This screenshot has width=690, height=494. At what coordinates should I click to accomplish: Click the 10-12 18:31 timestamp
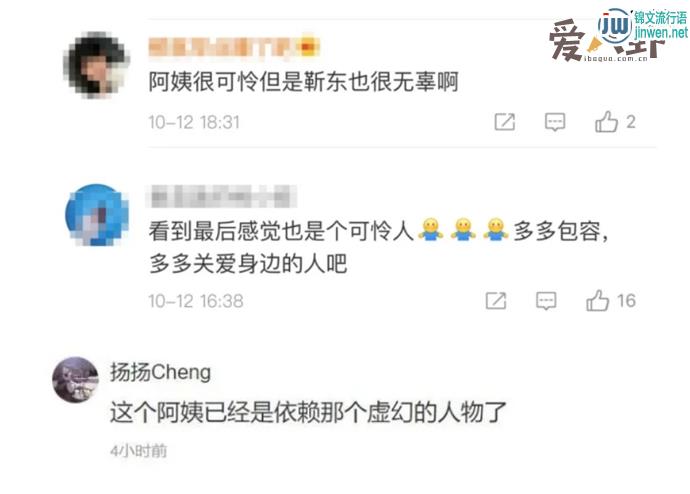tap(194, 122)
